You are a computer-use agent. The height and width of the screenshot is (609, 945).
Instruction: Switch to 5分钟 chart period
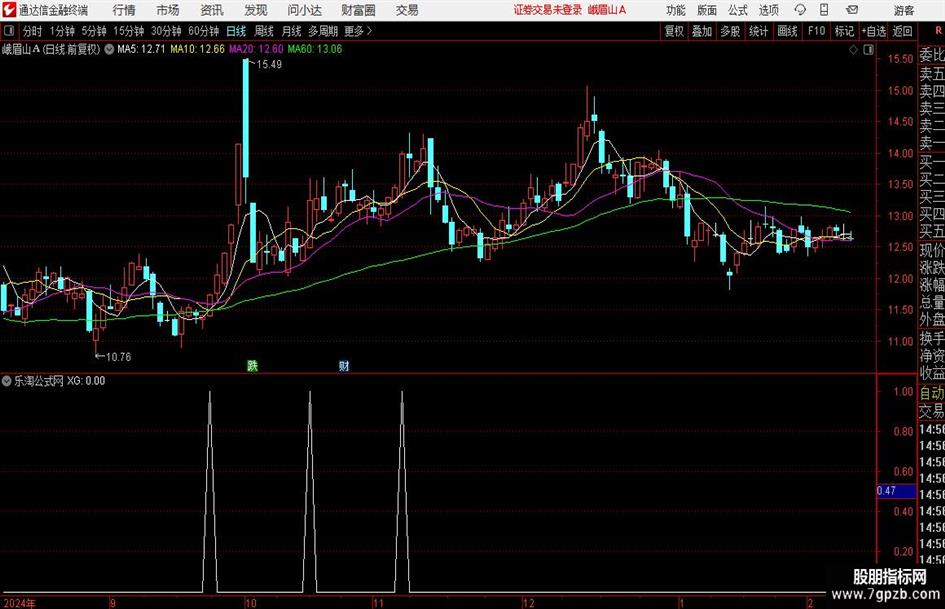[x=94, y=31]
